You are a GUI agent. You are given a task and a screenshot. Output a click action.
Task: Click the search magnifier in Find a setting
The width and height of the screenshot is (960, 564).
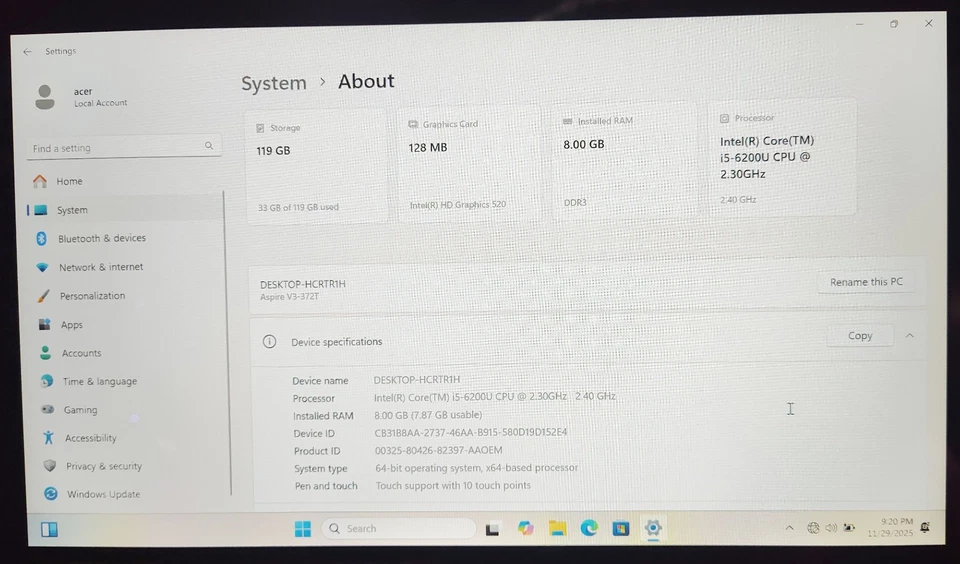pos(209,146)
